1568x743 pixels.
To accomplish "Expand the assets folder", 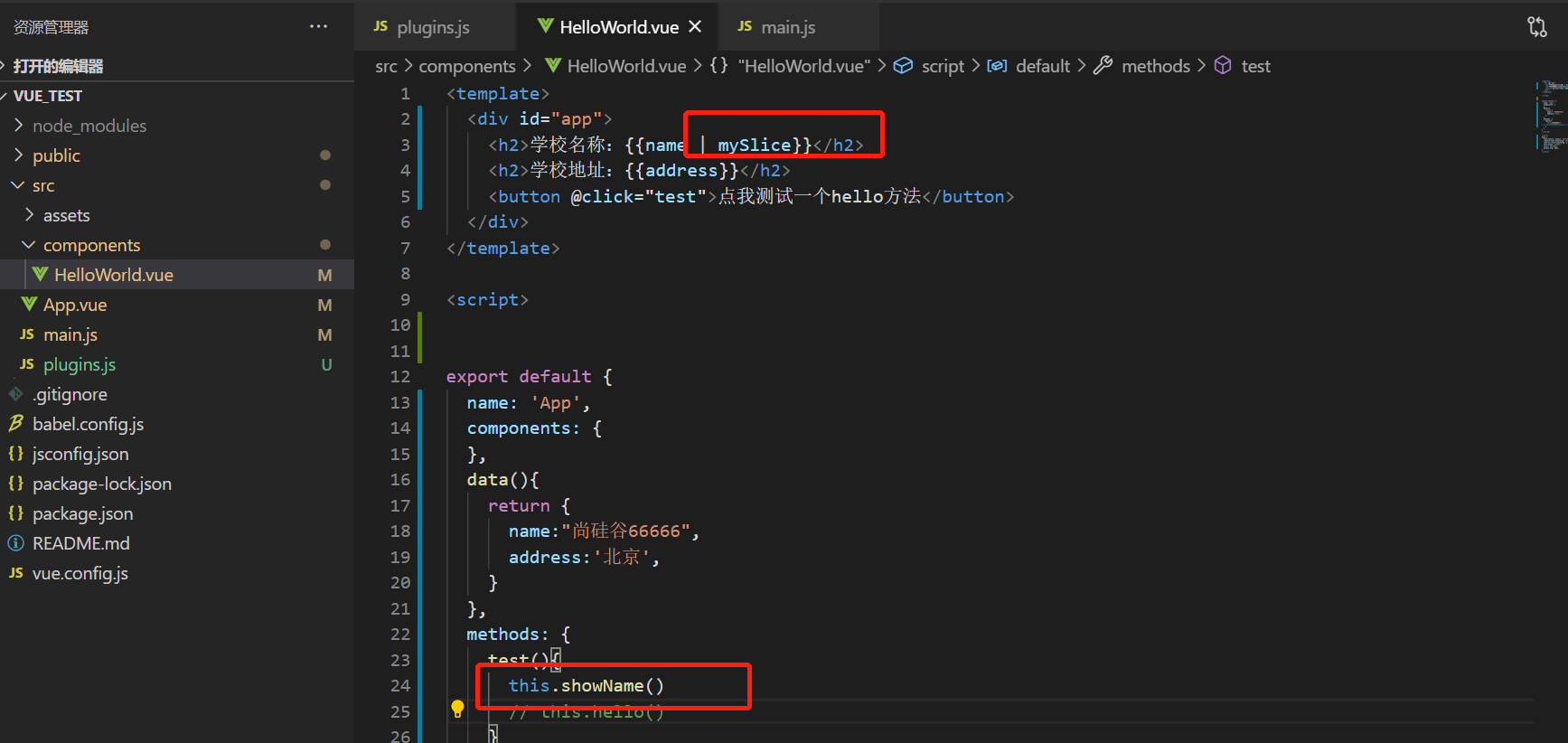I will coord(177,215).
